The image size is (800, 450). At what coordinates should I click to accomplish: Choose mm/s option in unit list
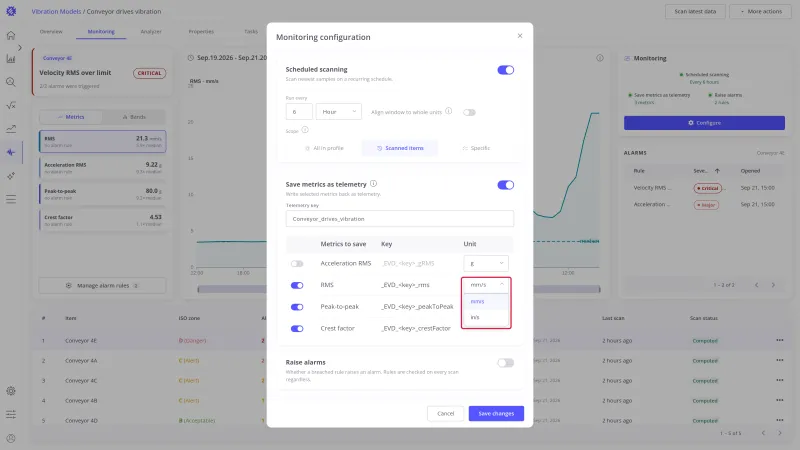click(486, 302)
